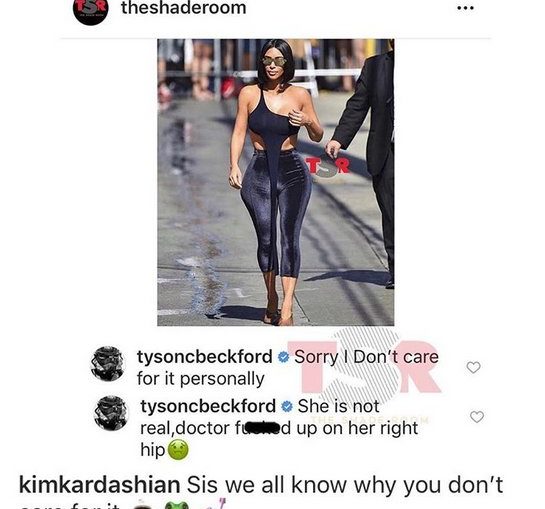The image size is (545, 509).
Task: Click tysoncbeckford username in first comment
Action: pos(205,357)
